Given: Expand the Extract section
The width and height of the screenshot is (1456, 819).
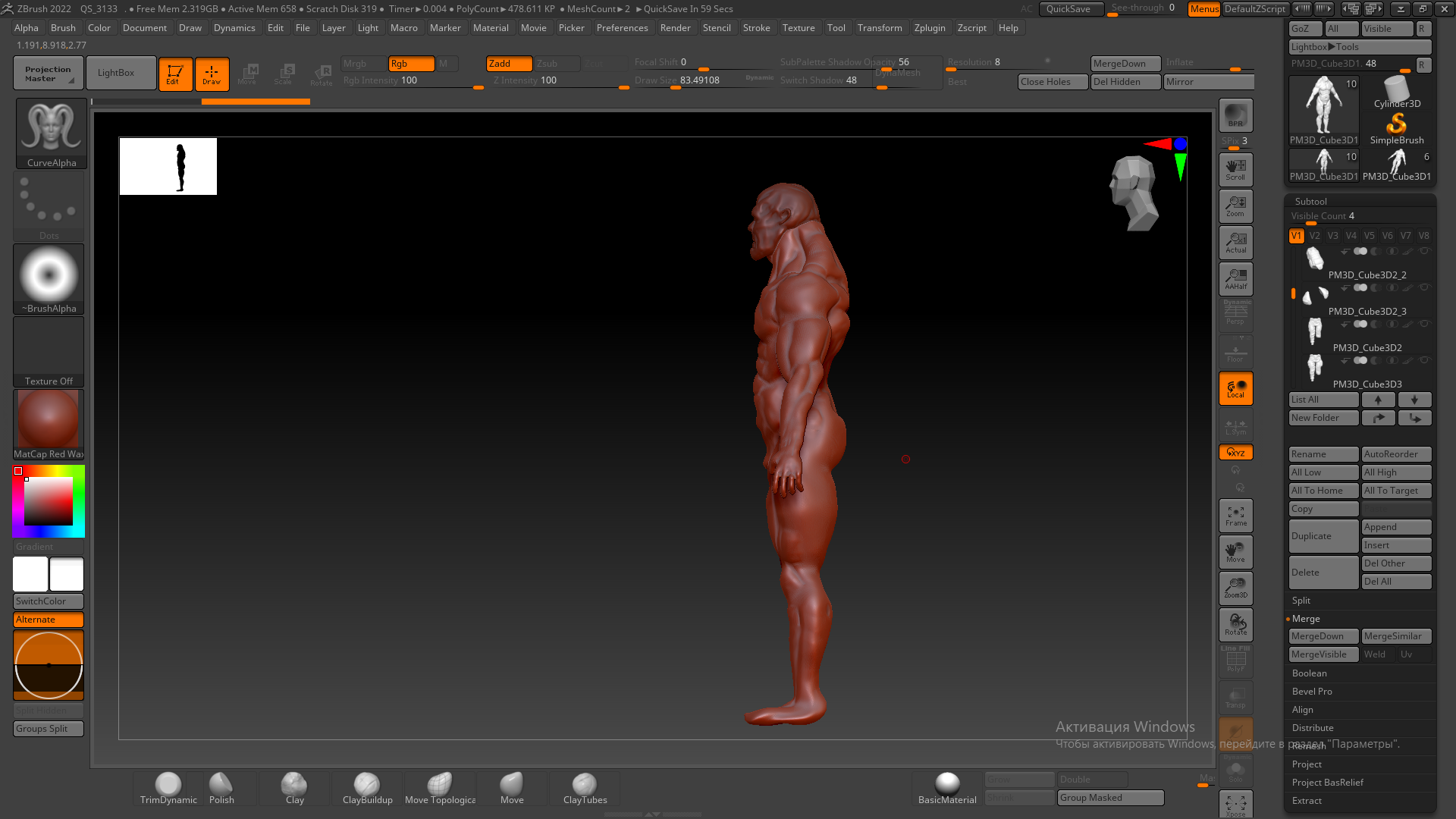Looking at the screenshot, I should click(1307, 801).
